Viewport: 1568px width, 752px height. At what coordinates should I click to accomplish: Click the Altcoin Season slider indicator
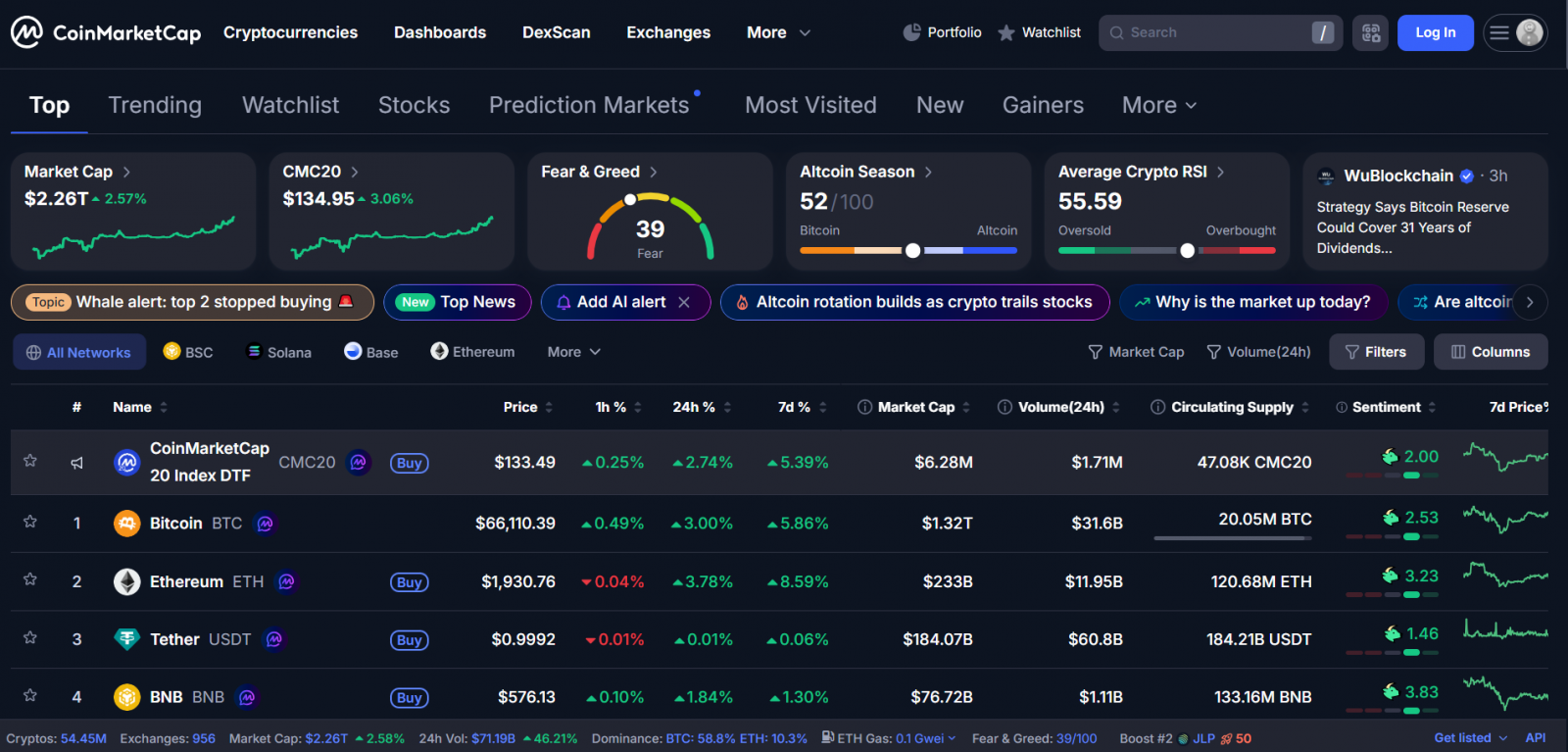pyautogui.click(x=912, y=250)
